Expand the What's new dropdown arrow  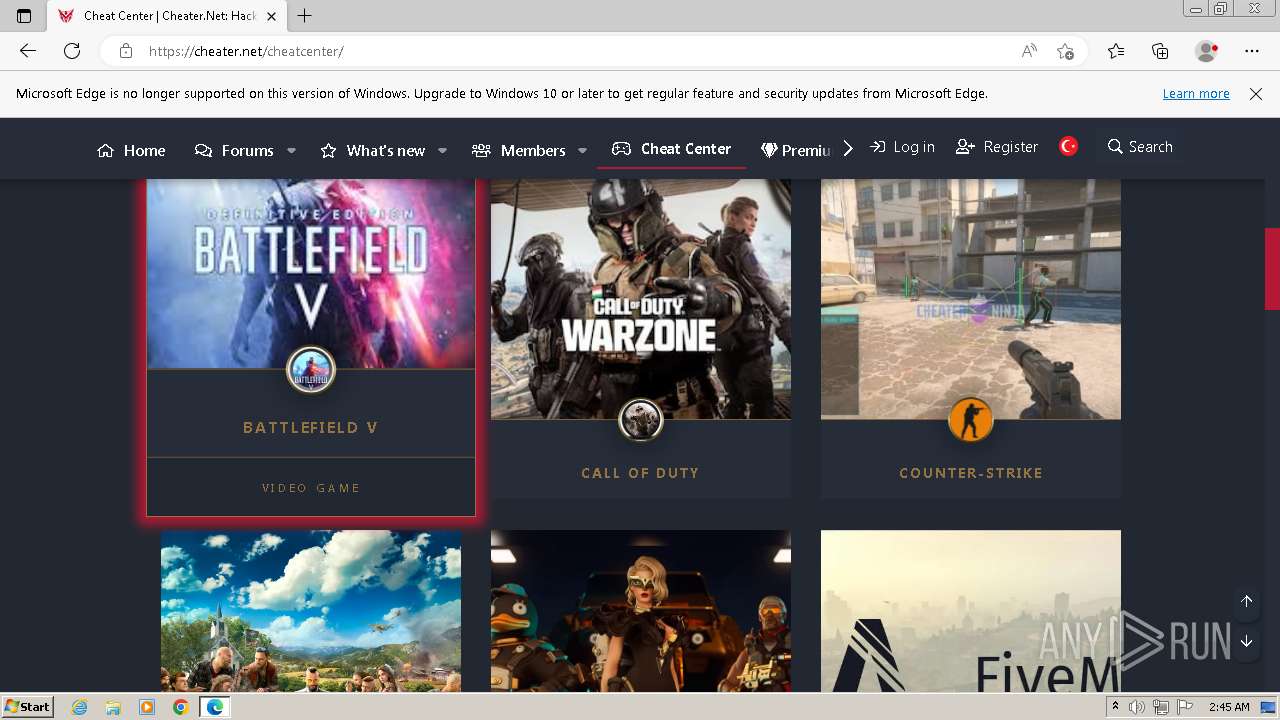tap(442, 150)
